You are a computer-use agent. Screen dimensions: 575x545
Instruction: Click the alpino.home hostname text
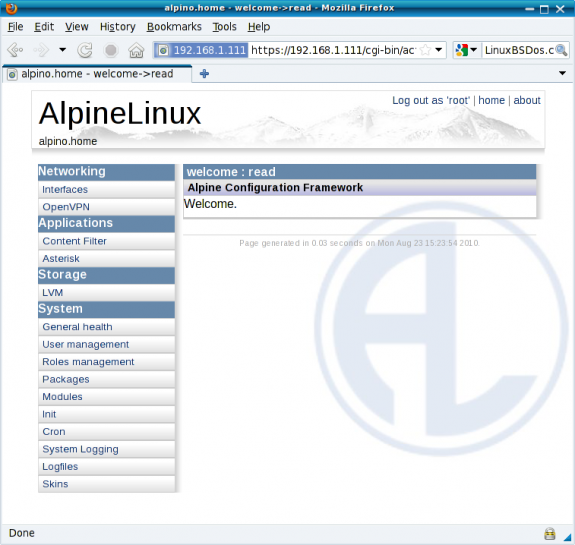(68, 141)
